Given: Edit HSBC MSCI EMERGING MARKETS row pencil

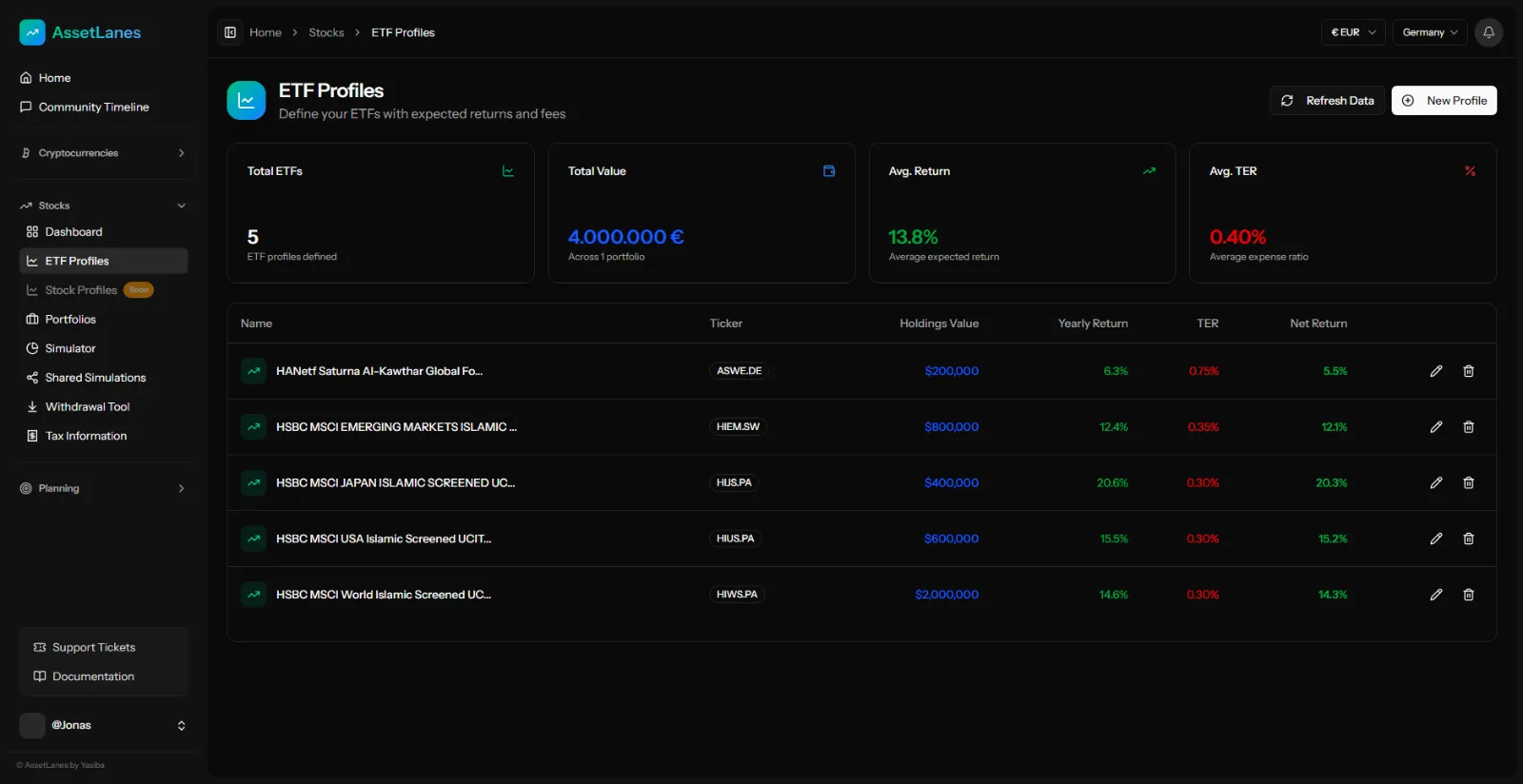Looking at the screenshot, I should click(x=1436, y=427).
